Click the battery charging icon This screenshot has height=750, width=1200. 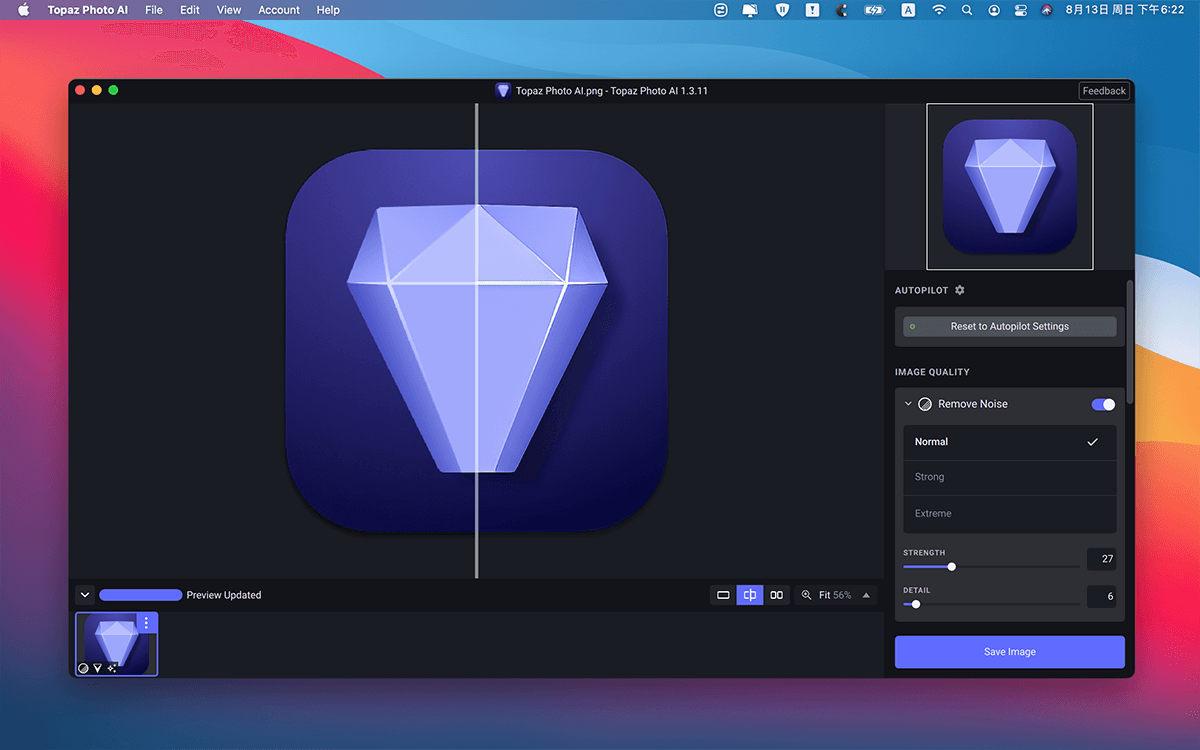pos(875,10)
